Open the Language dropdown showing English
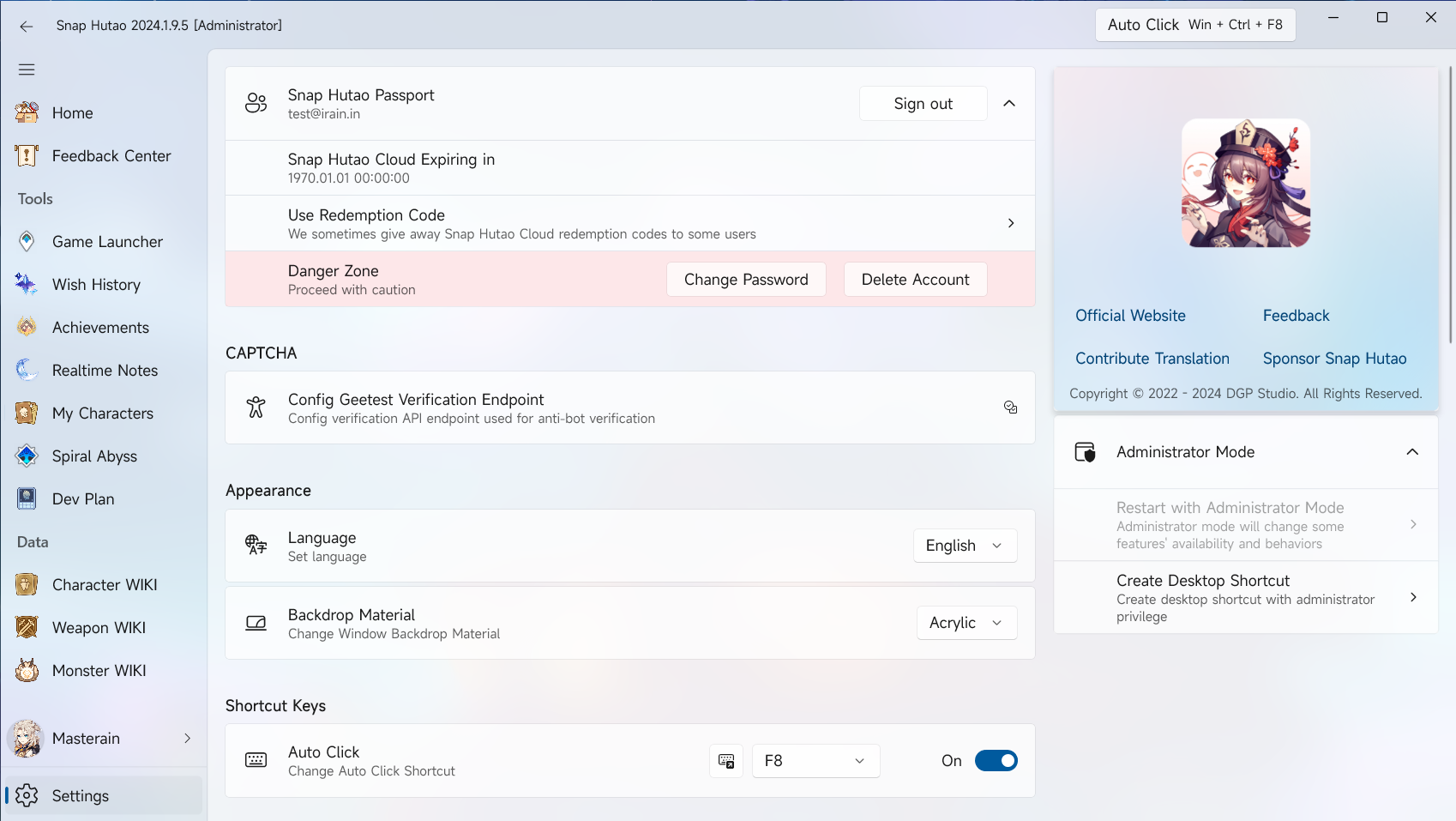Viewport: 1456px width, 821px height. coord(965,546)
